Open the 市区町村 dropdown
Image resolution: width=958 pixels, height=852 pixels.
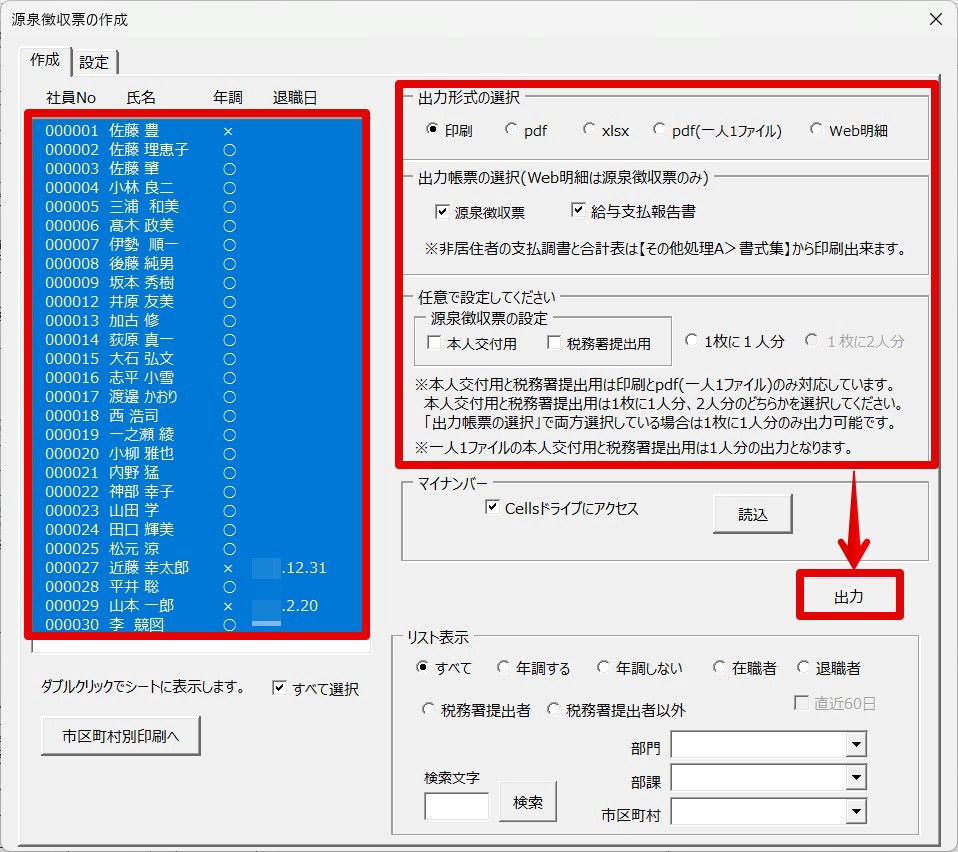(855, 811)
